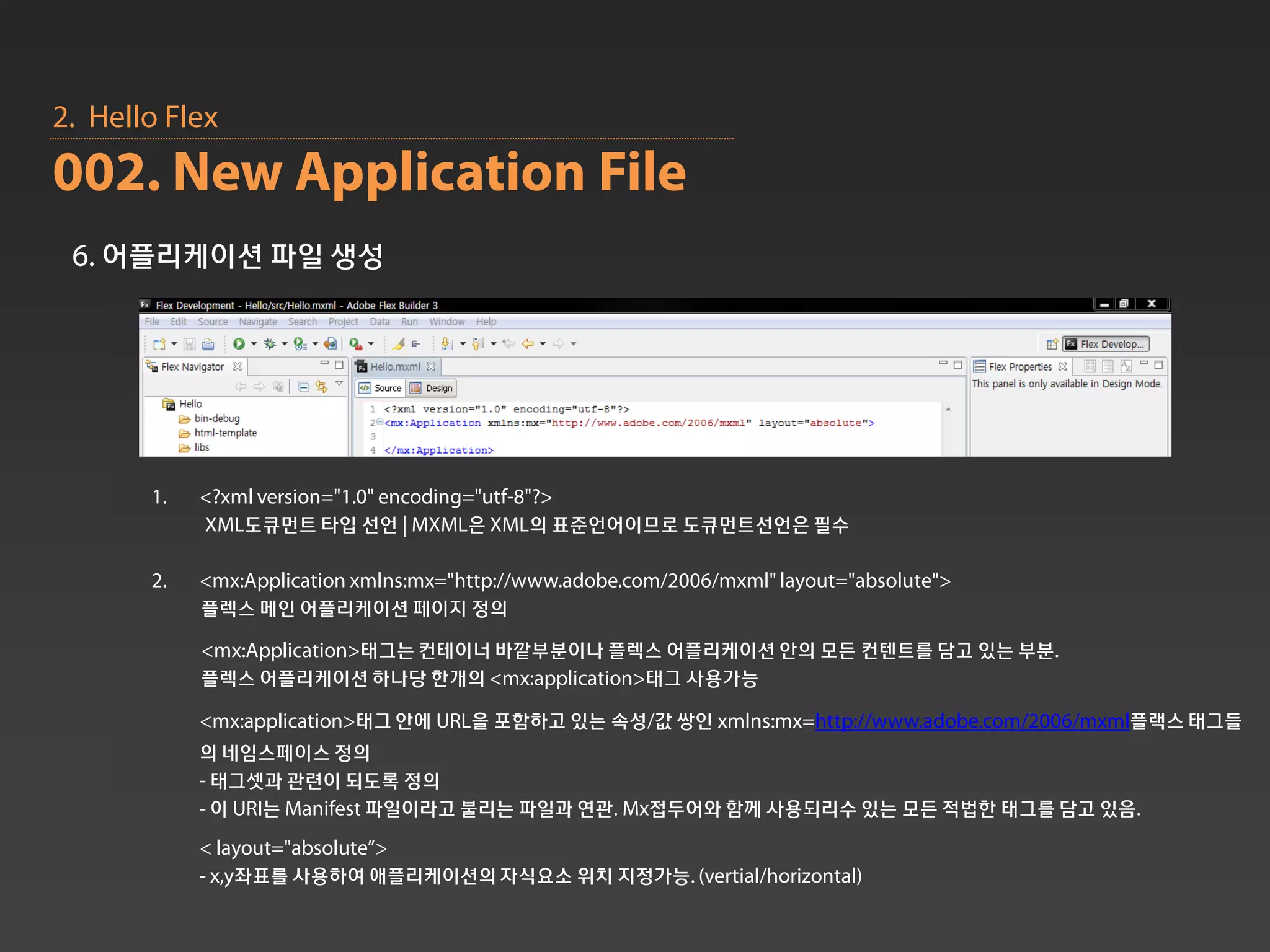Click the Category View icon in Flex Properties
This screenshot has width=1270, height=952.
[x=1108, y=366]
